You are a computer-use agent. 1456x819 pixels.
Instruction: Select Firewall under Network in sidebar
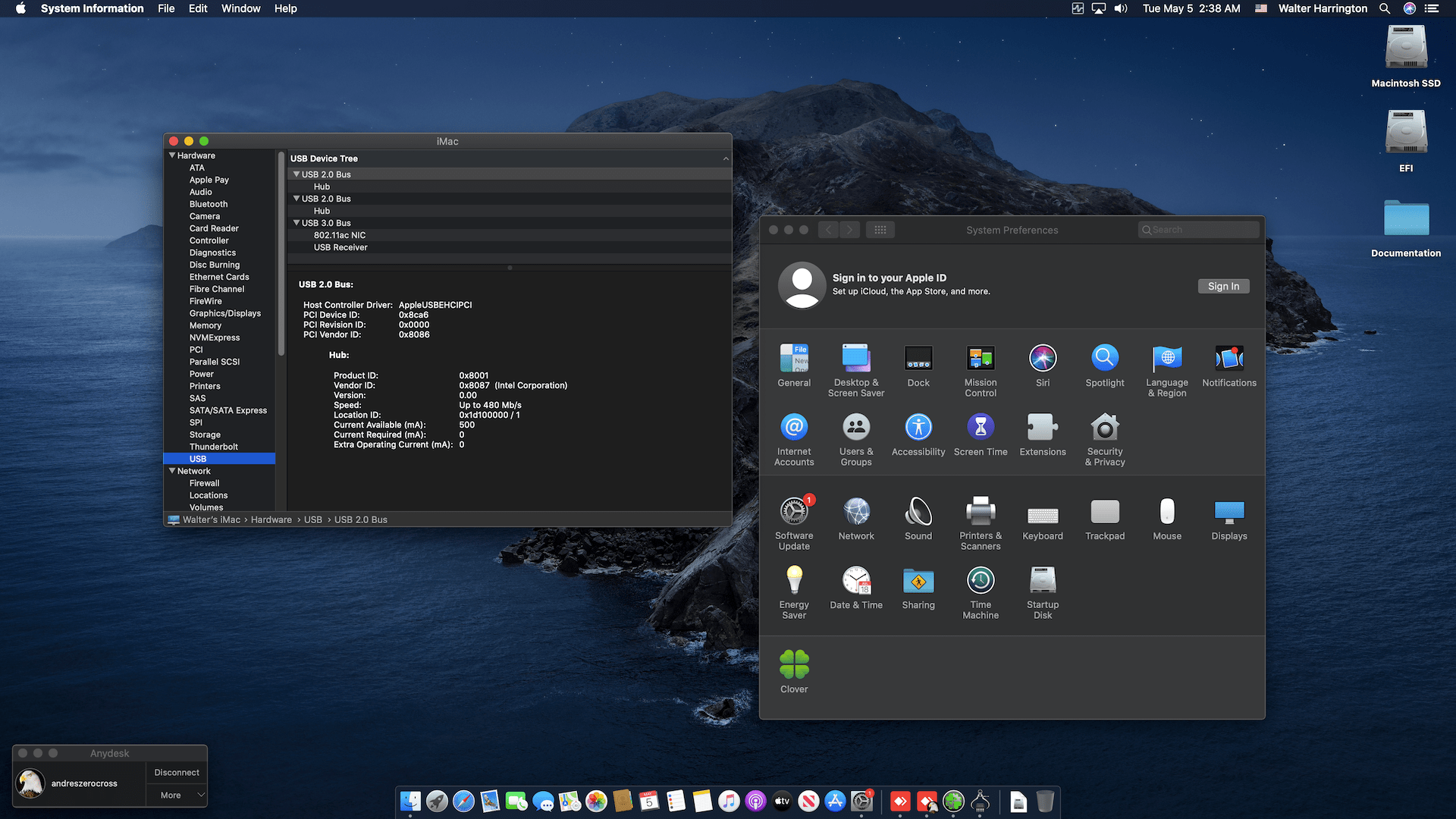205,483
